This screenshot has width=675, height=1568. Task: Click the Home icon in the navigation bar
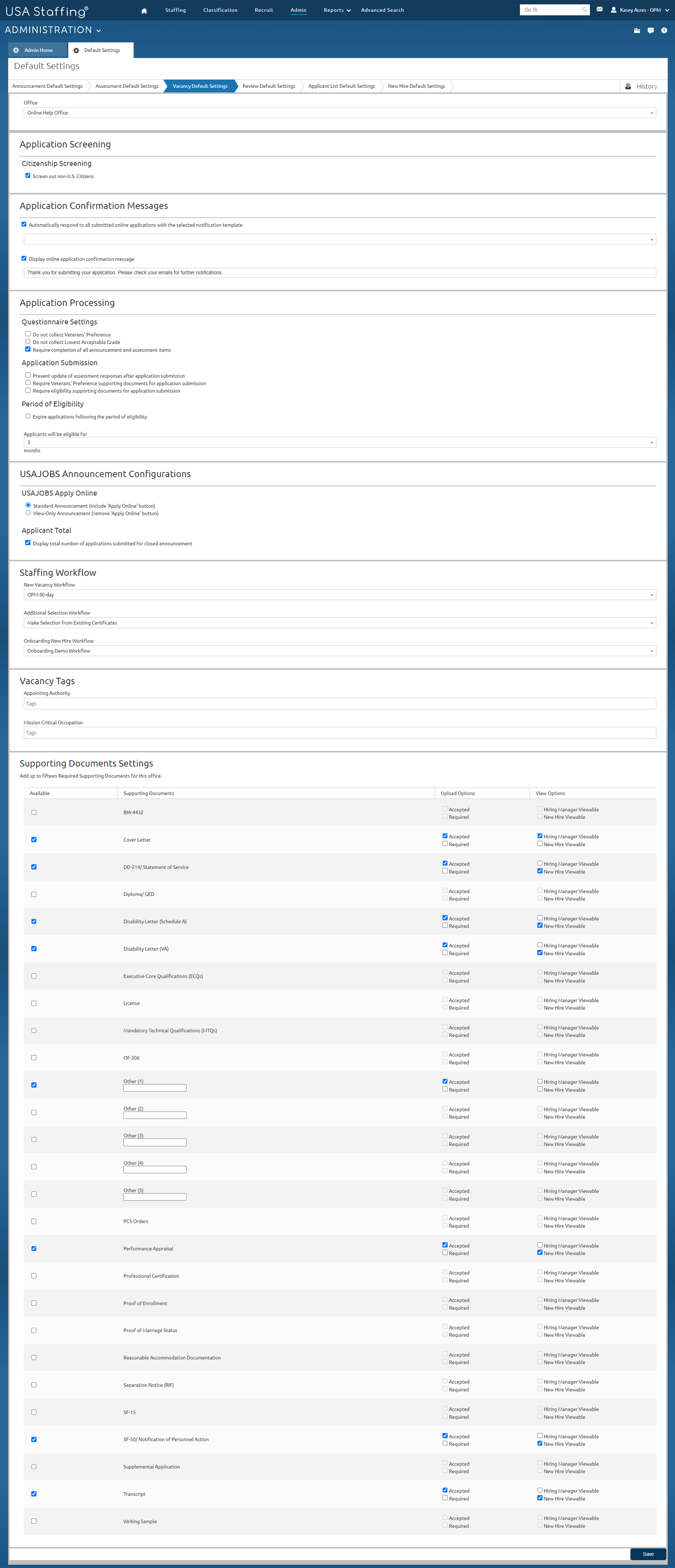pyautogui.click(x=143, y=10)
